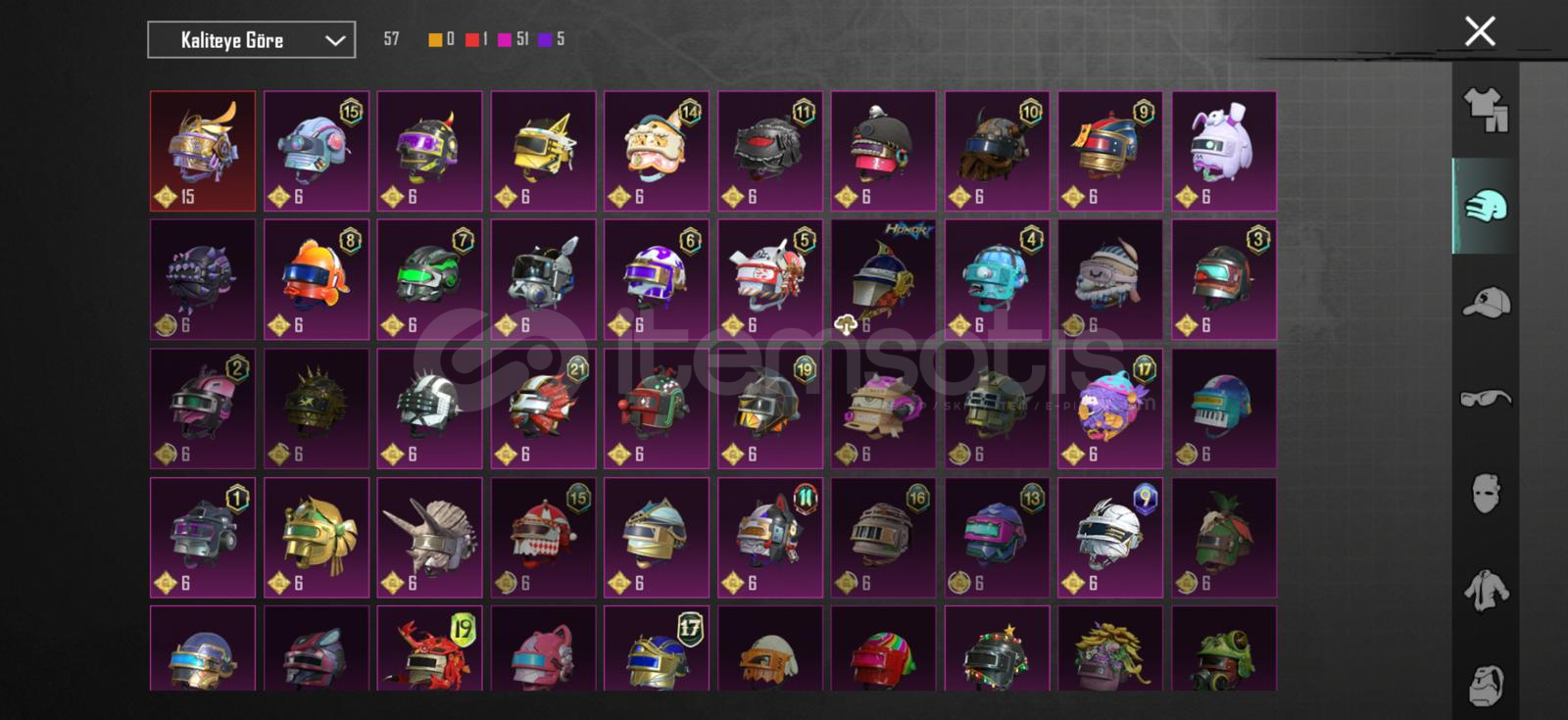Select the white bunny helmet skin
1568x720 pixels.
point(1224,151)
